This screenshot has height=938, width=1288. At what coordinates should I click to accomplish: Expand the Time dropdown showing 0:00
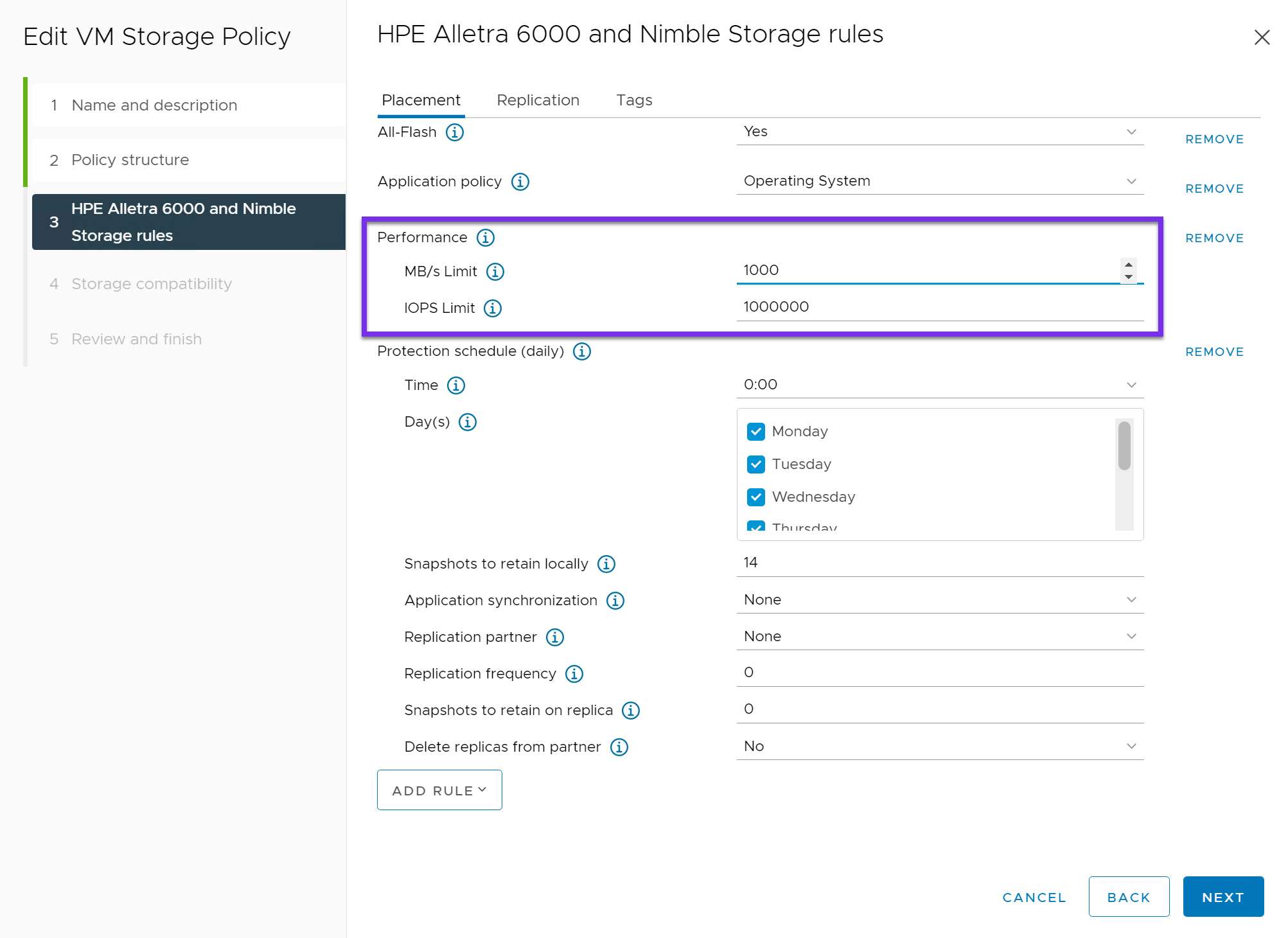(939, 385)
